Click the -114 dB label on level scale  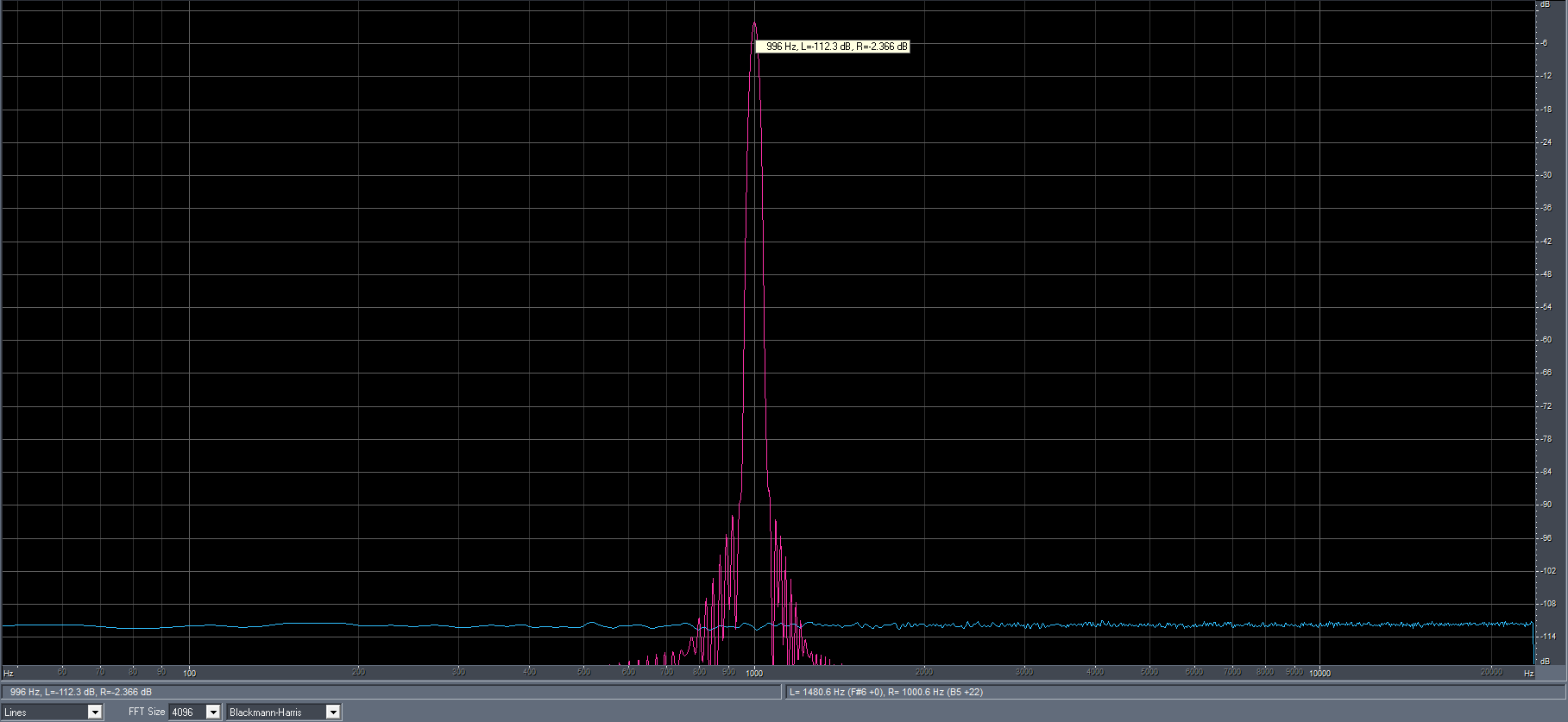[1548, 637]
